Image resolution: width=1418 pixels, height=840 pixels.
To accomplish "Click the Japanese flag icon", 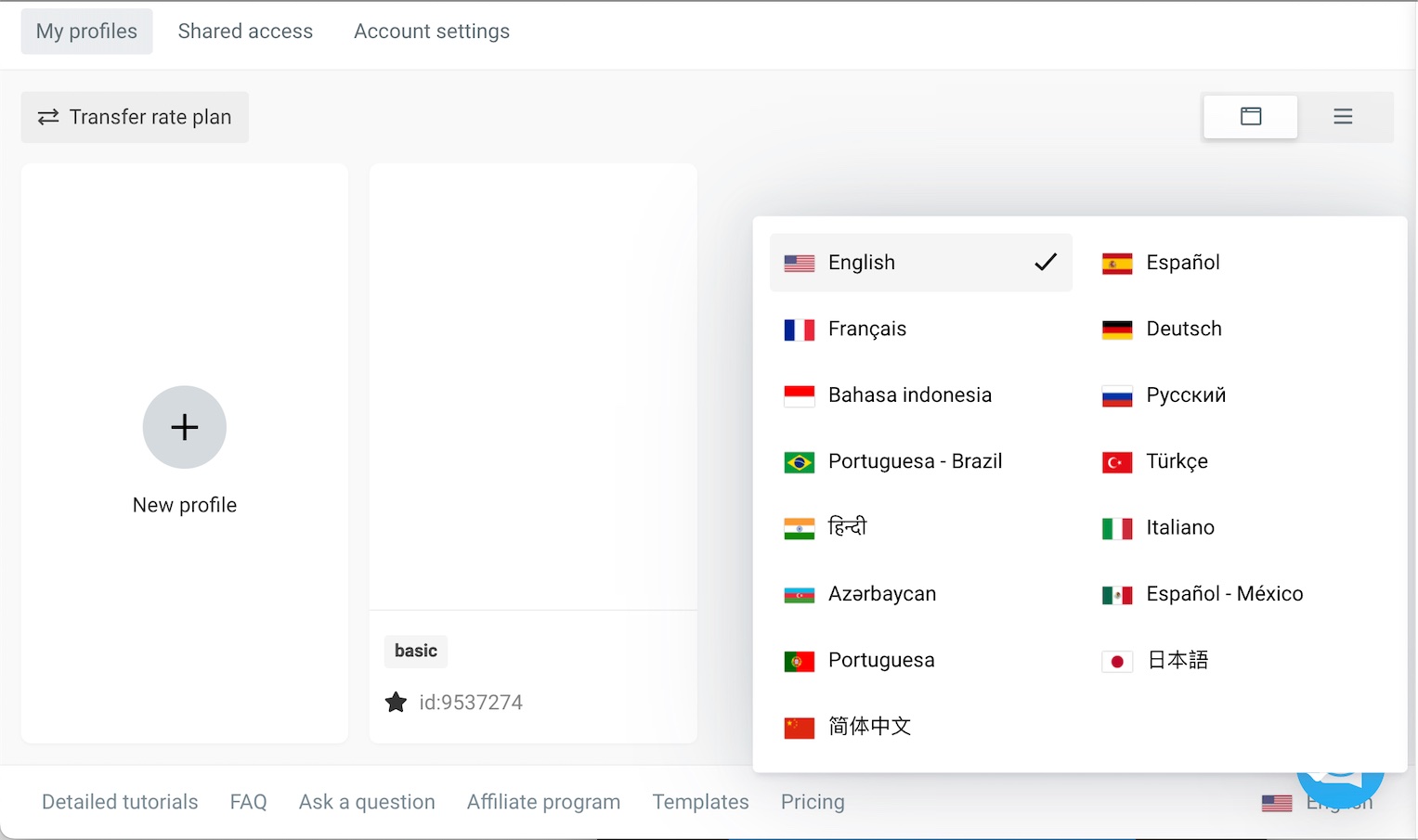I will point(1117,661).
